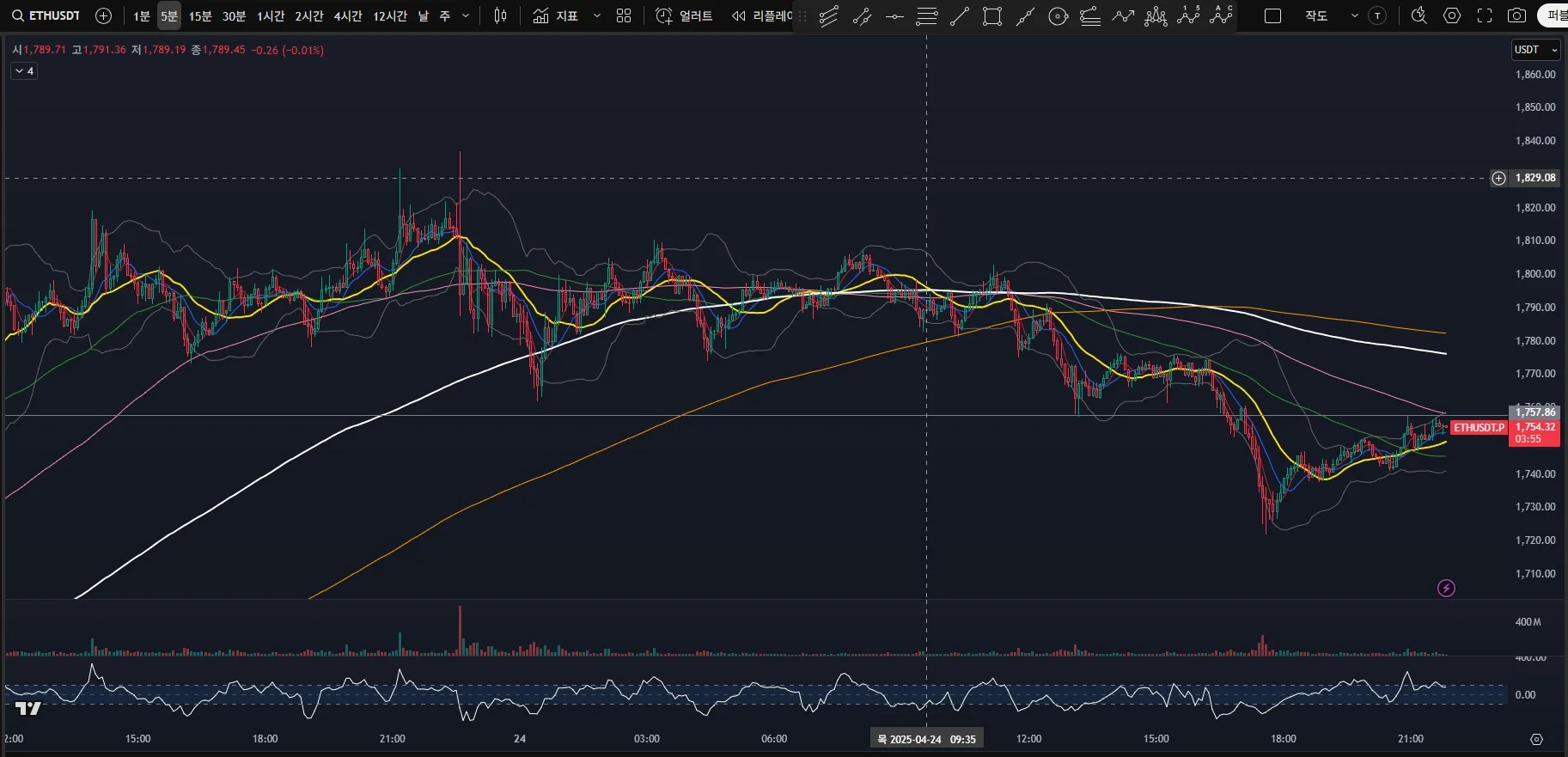1568x757 pixels.
Task: Expand the additional timeframes dropdown arrow
Action: 466,15
